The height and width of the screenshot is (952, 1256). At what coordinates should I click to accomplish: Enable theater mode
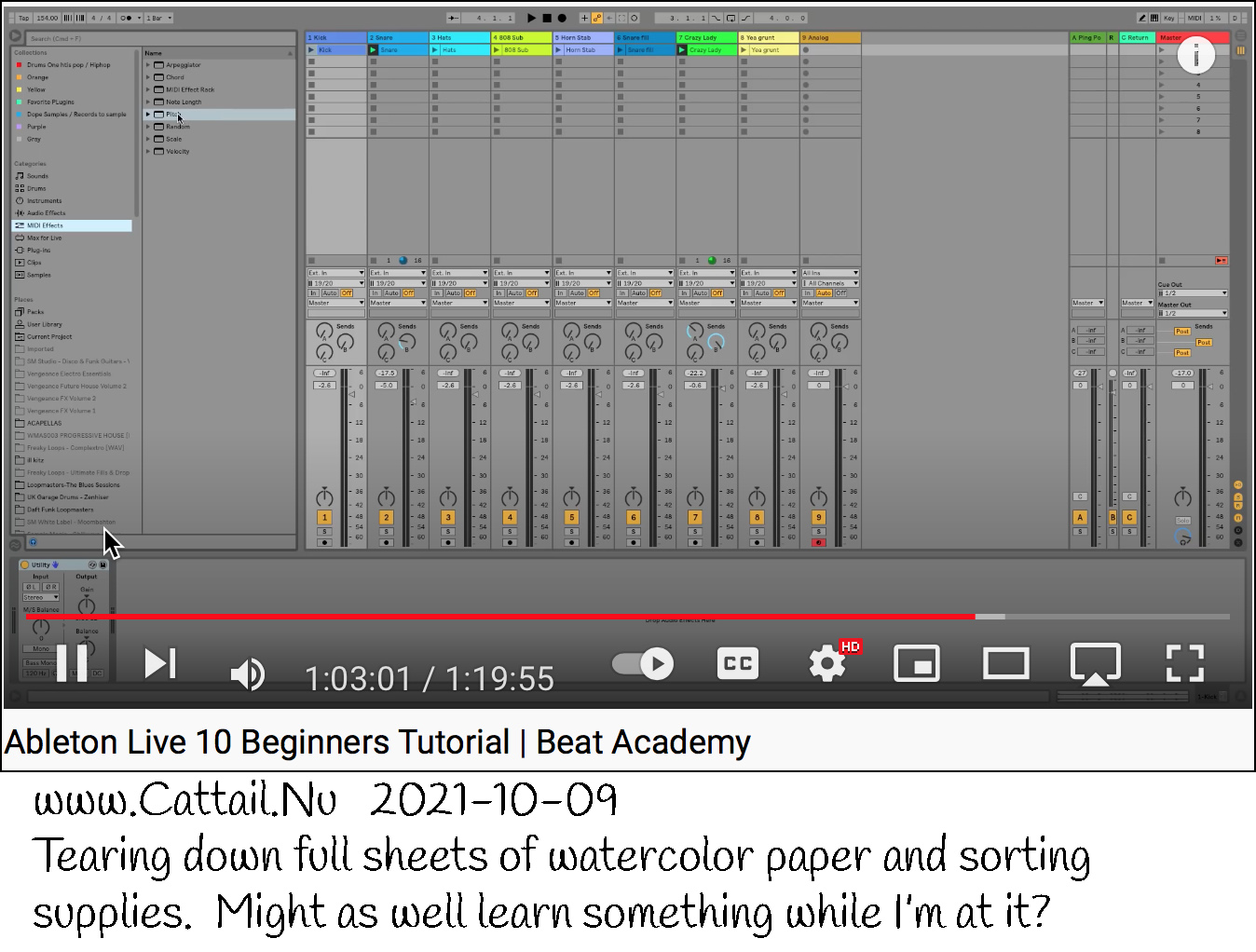(1006, 663)
